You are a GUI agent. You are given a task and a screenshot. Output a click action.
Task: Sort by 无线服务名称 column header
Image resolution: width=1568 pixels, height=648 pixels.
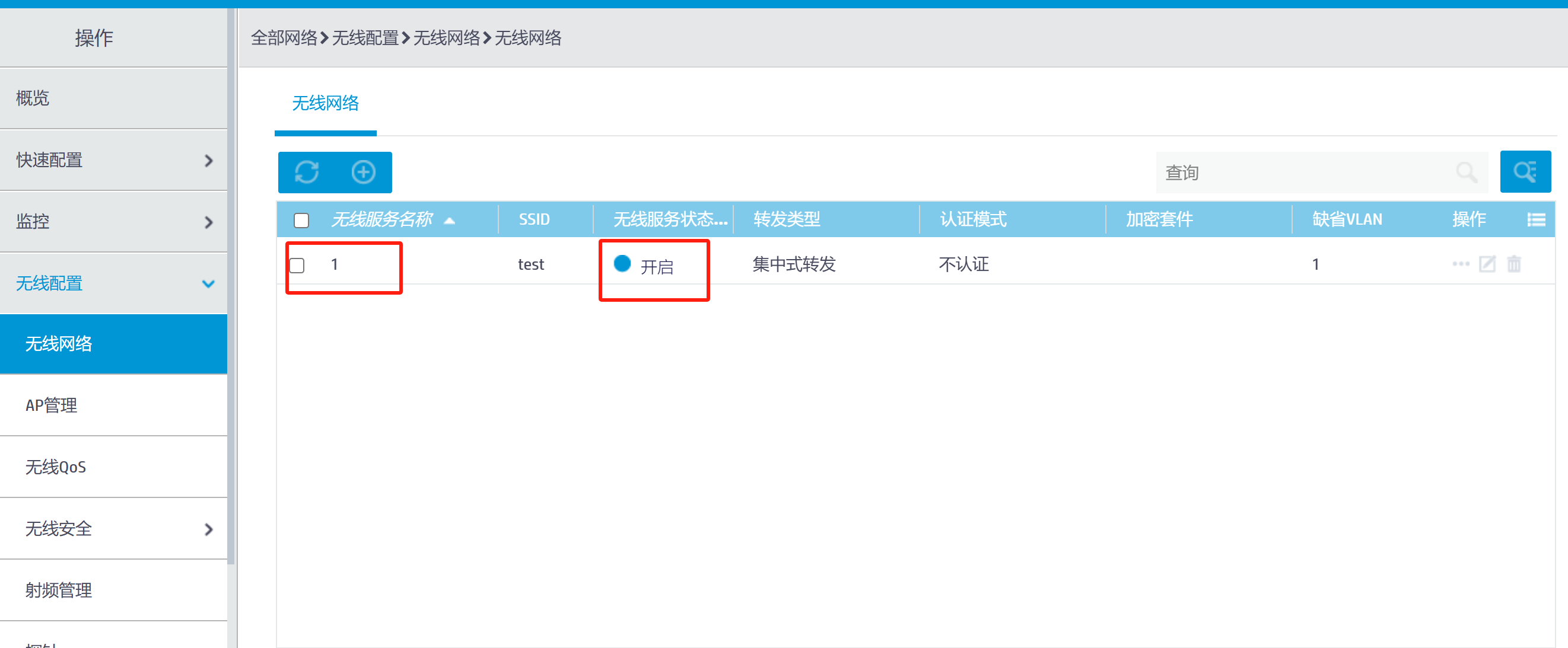click(382, 219)
